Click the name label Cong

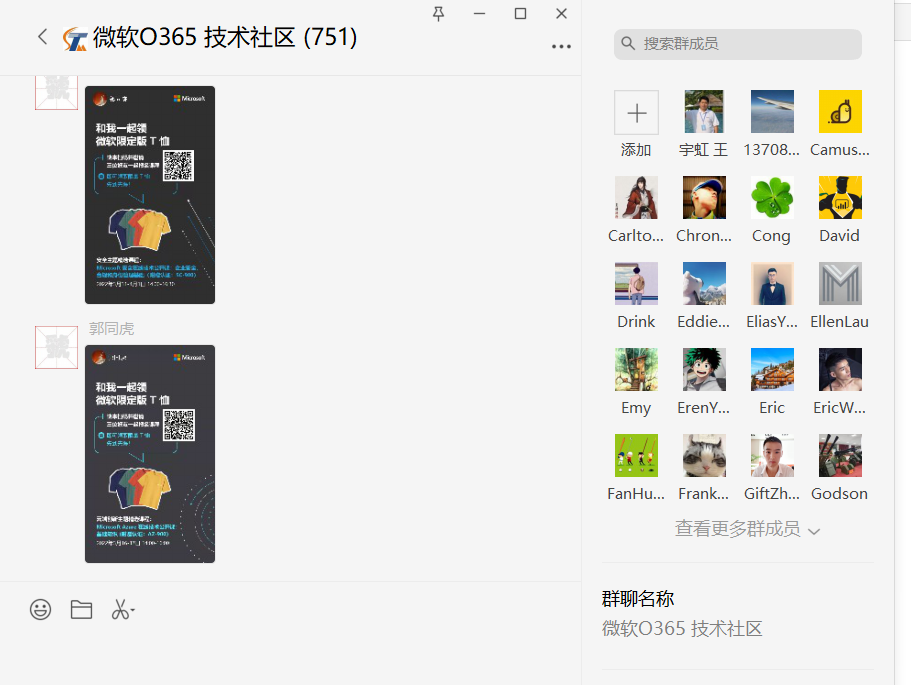pyautogui.click(x=772, y=236)
